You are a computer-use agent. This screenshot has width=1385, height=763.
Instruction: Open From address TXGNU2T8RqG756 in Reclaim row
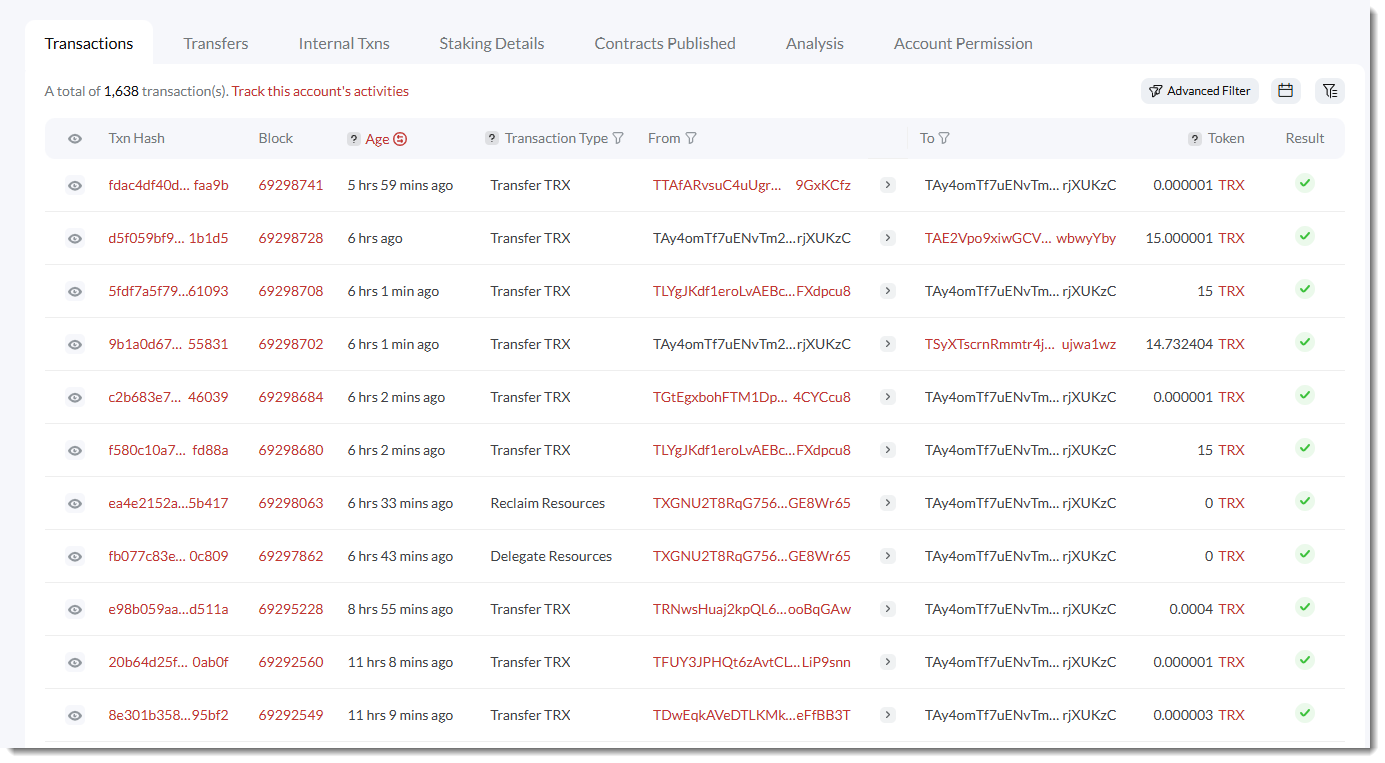pyautogui.click(x=752, y=503)
